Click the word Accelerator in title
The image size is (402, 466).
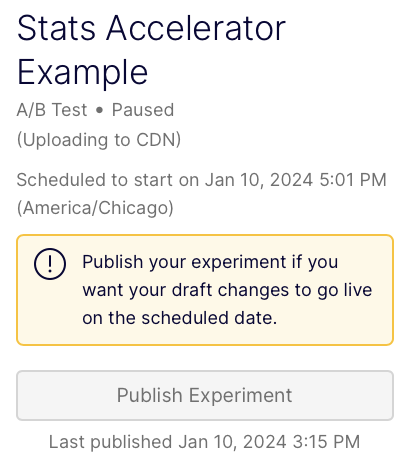point(196,28)
